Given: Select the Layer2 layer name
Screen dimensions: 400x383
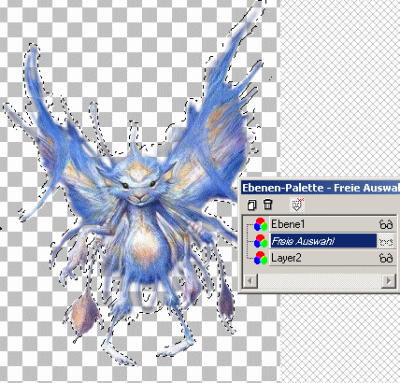Looking at the screenshot, I should tap(286, 258).
